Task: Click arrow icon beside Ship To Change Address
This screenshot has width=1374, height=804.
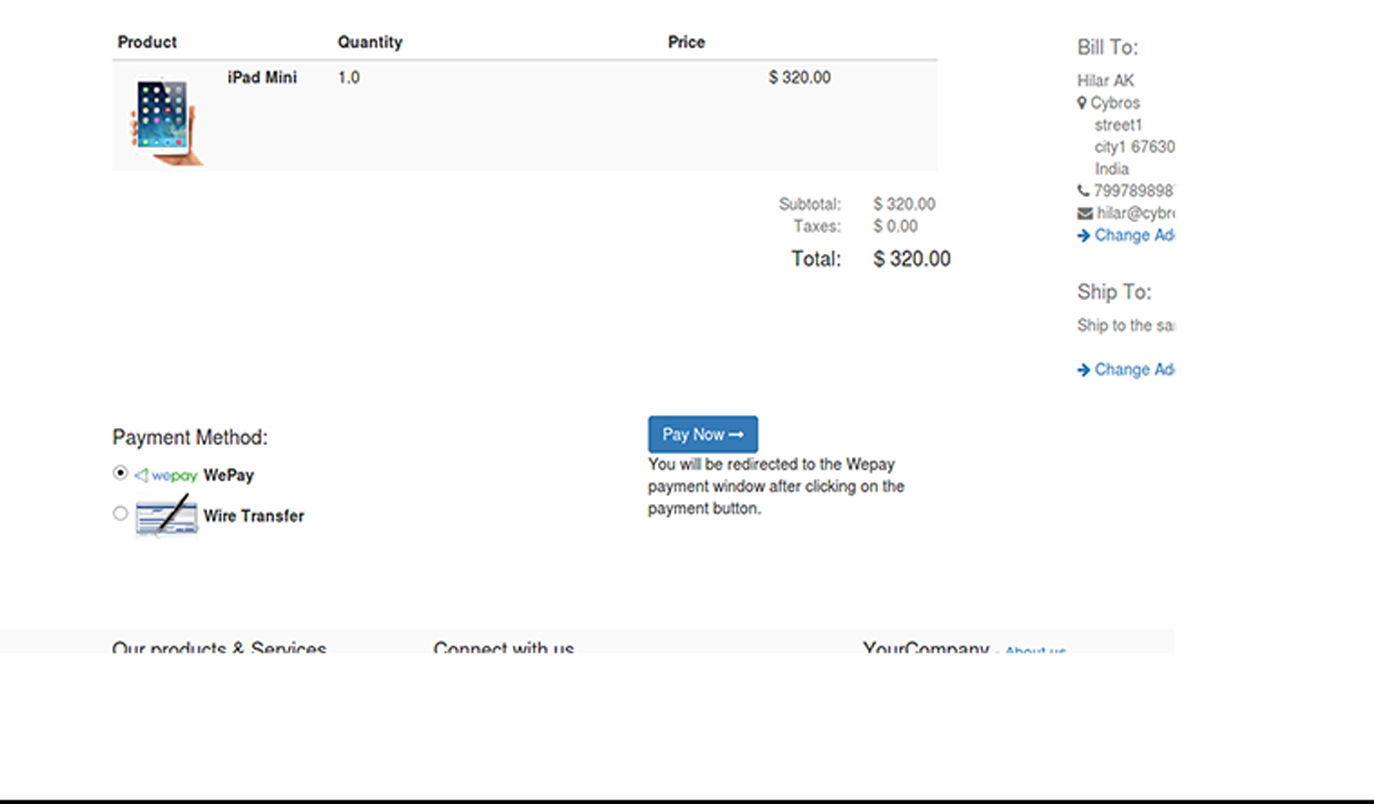Action: pyautogui.click(x=1083, y=370)
